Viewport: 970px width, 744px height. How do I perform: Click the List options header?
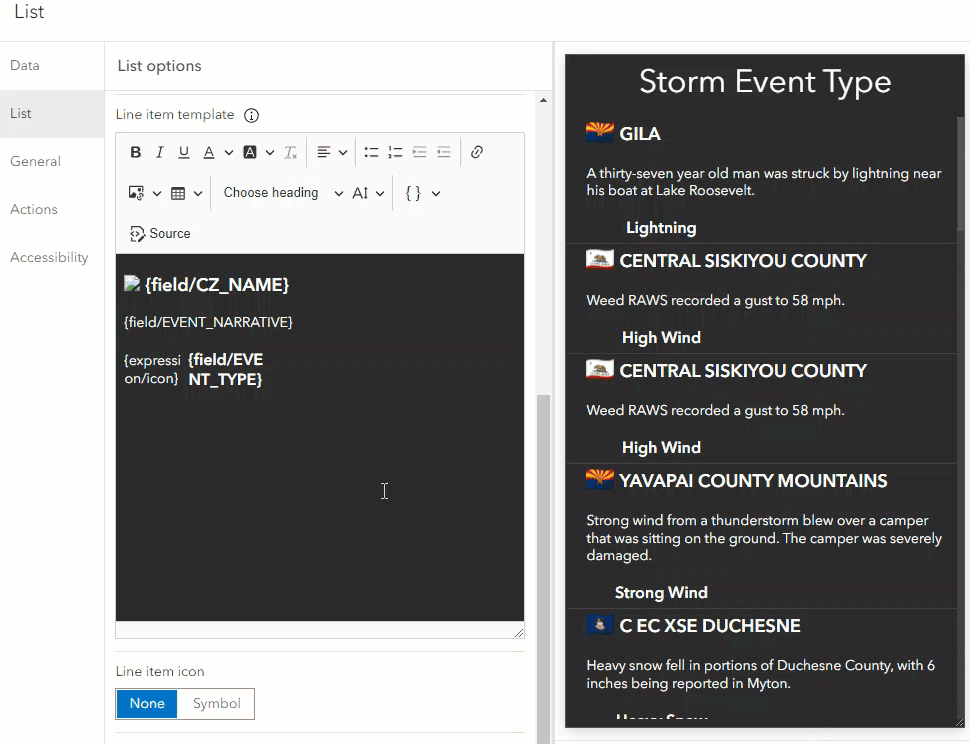tap(159, 66)
